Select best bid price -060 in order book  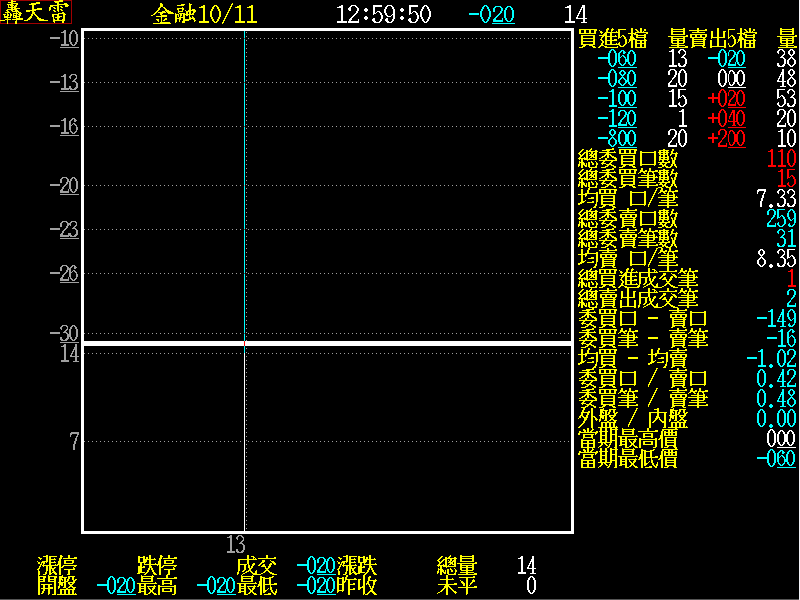coord(616,59)
